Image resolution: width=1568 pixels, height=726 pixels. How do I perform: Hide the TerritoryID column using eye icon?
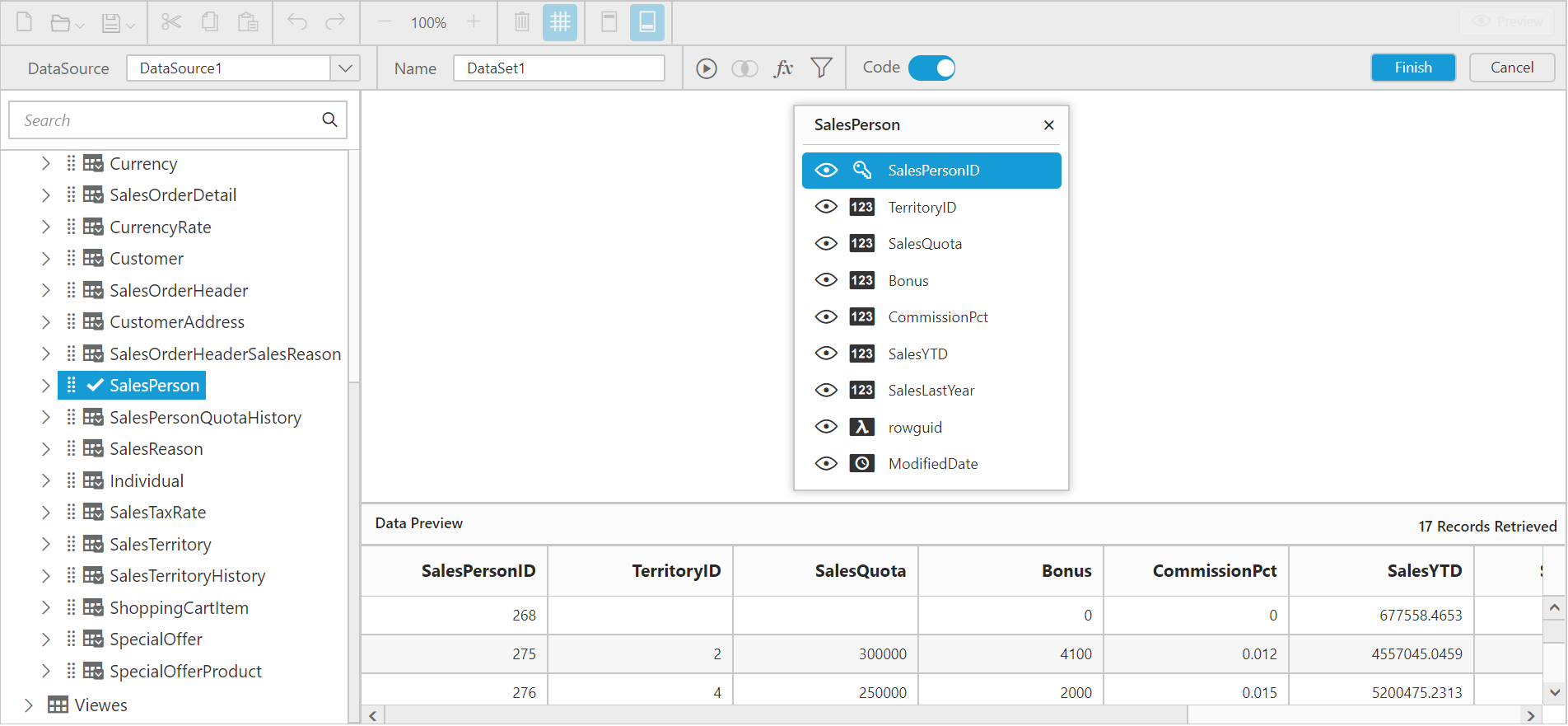pyautogui.click(x=826, y=207)
